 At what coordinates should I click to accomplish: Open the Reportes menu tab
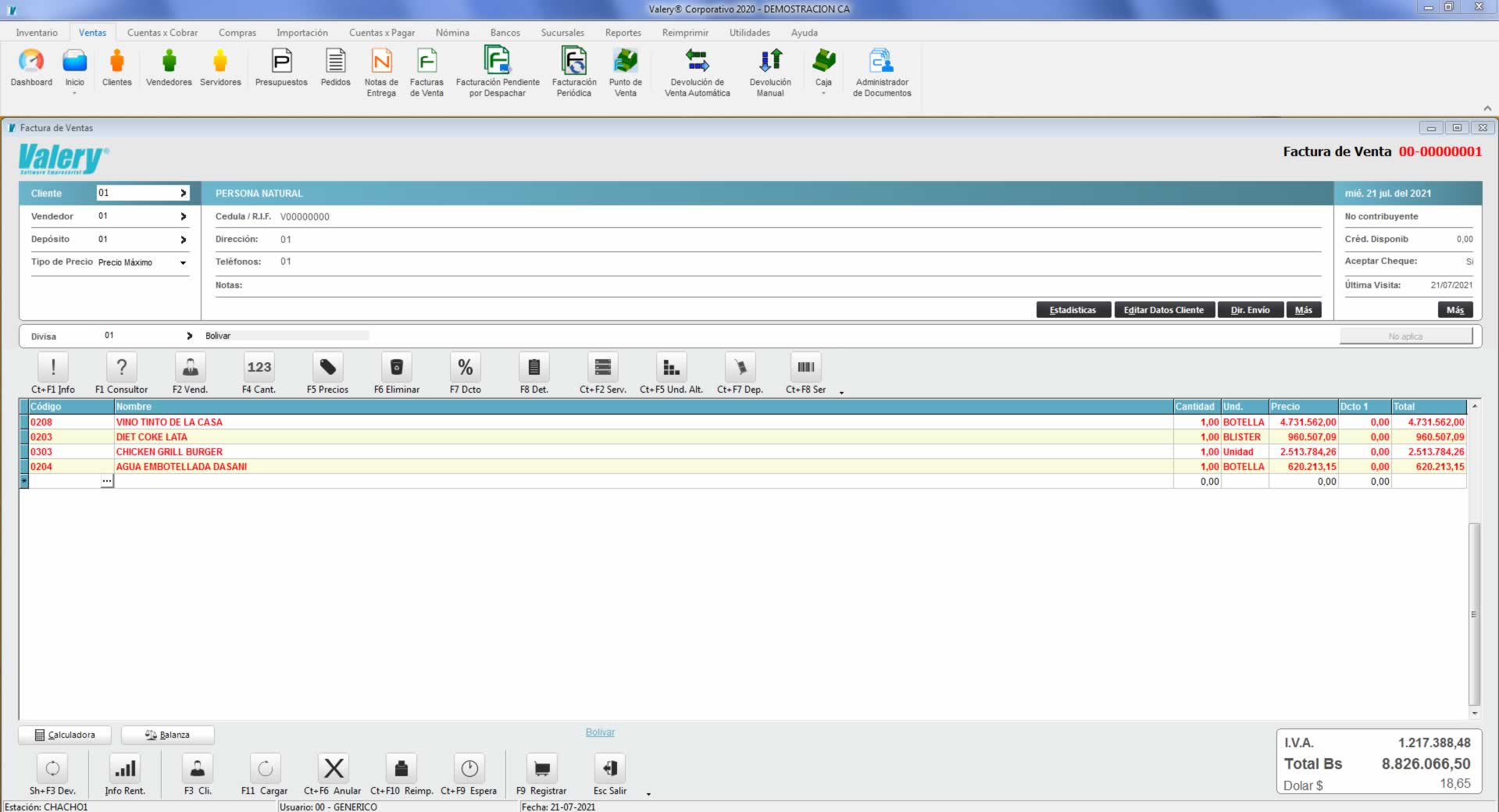[x=623, y=33]
